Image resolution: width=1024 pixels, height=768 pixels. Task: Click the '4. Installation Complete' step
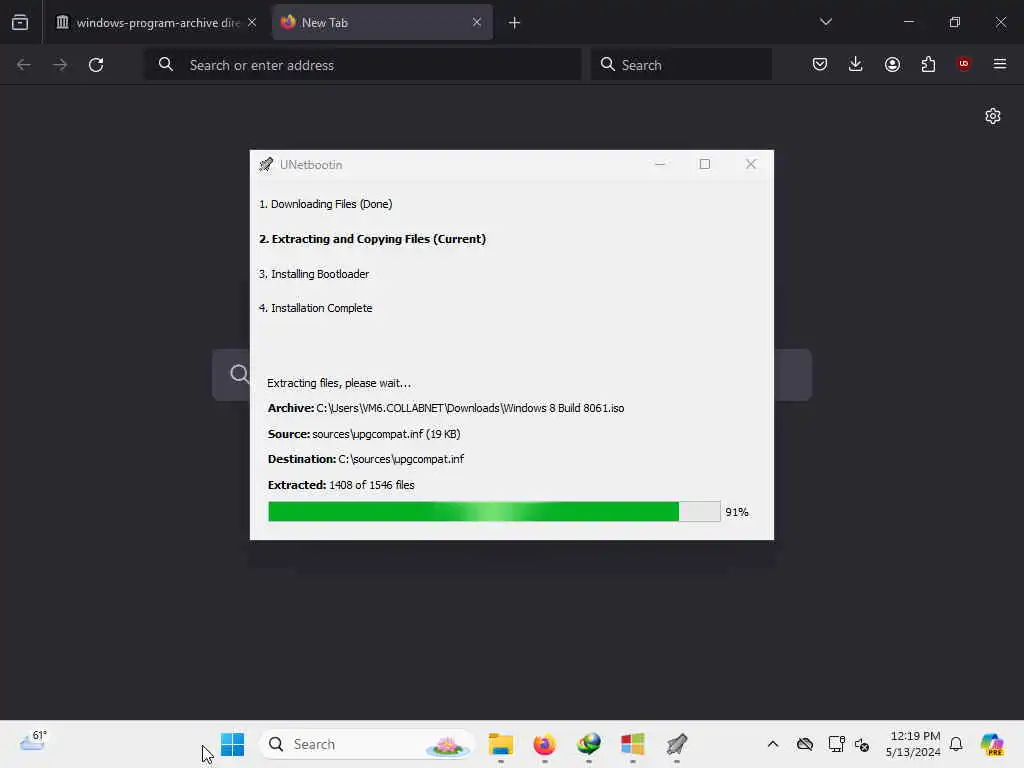coord(315,308)
